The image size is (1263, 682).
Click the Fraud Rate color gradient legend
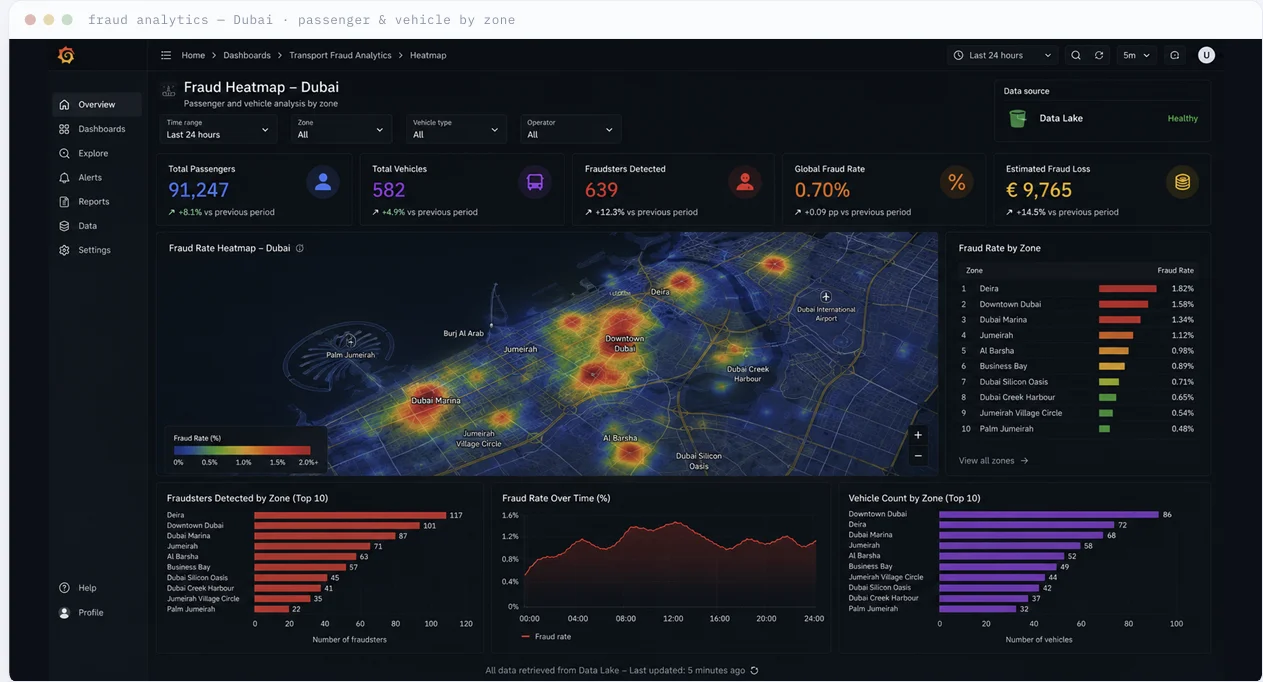point(242,451)
